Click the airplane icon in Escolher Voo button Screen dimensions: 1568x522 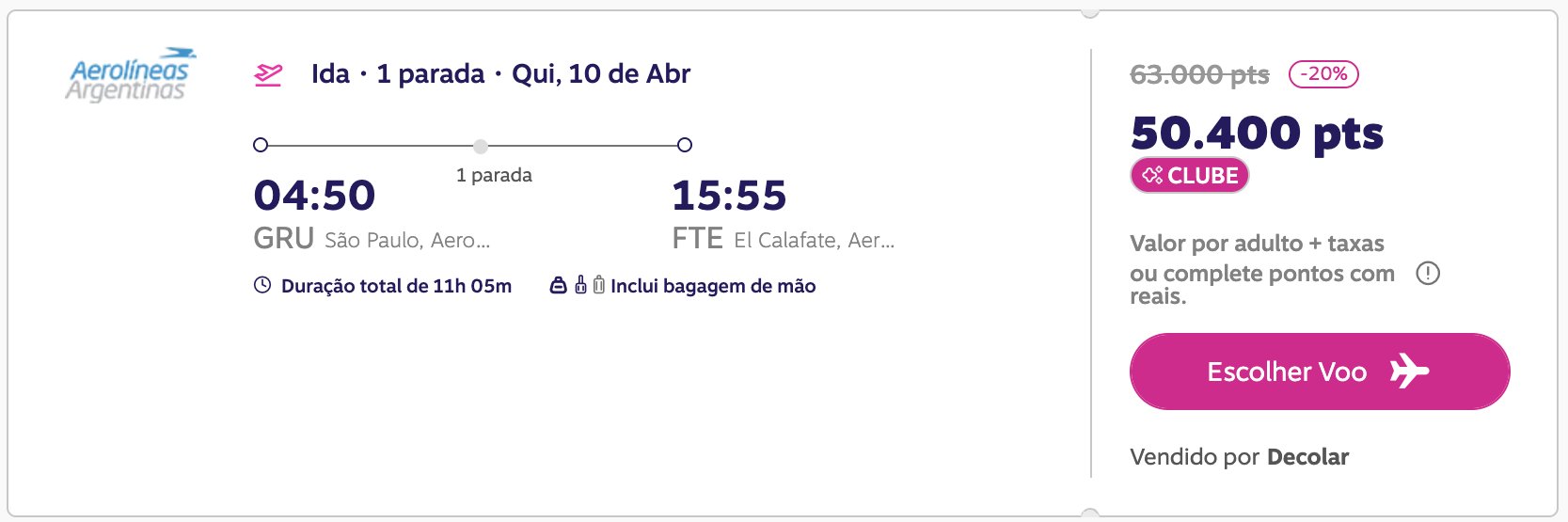coord(1409,372)
